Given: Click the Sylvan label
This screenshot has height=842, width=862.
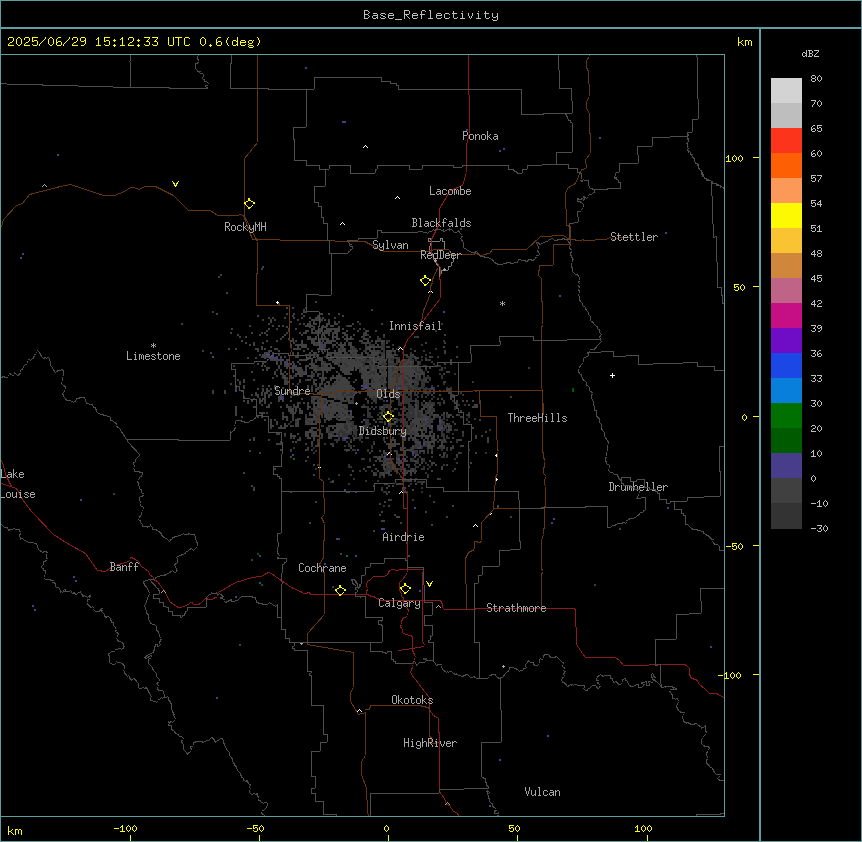Looking at the screenshot, I should pos(390,245).
